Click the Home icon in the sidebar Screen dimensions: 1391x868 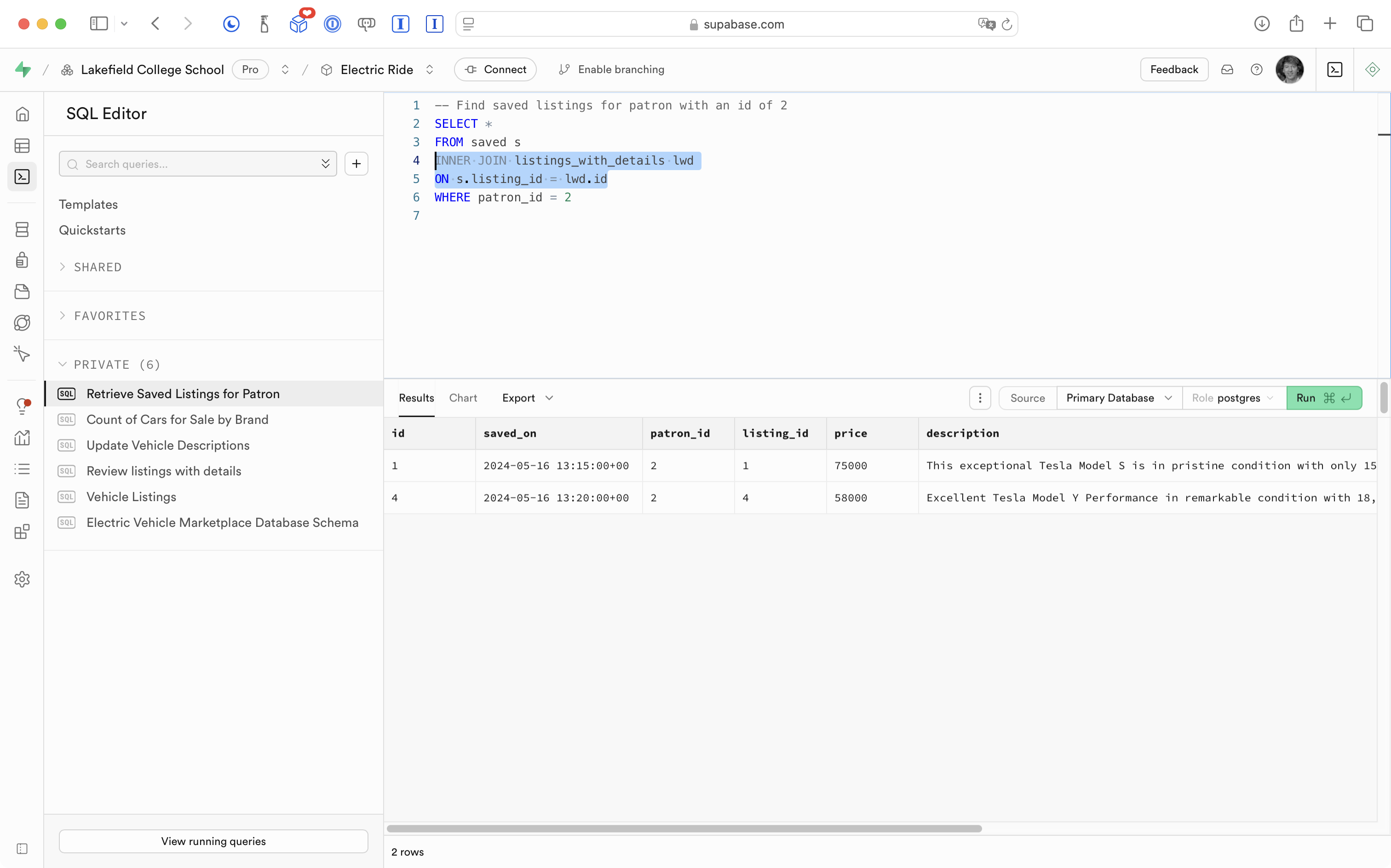pyautogui.click(x=23, y=114)
